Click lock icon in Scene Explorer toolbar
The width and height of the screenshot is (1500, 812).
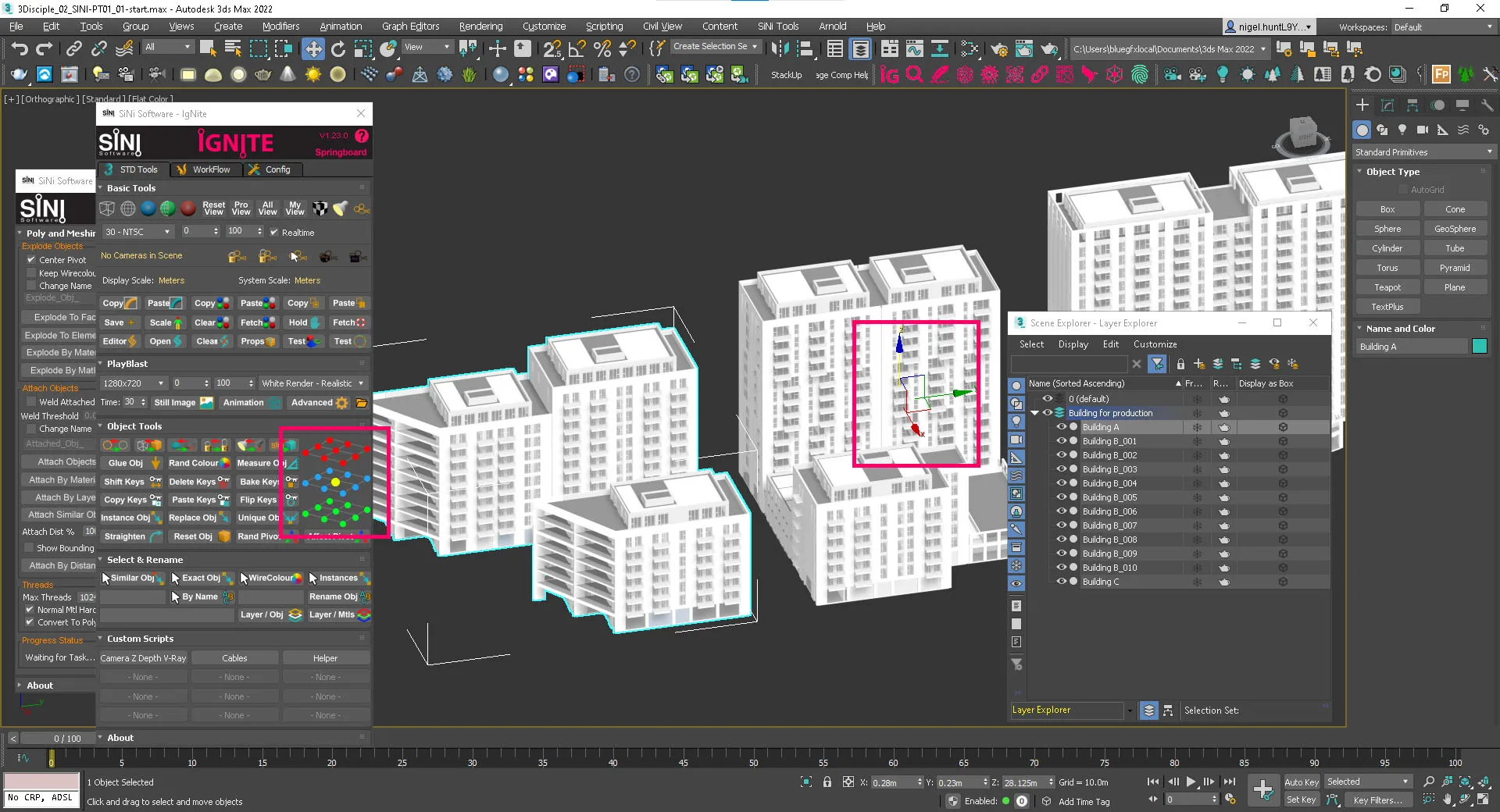[1180, 364]
